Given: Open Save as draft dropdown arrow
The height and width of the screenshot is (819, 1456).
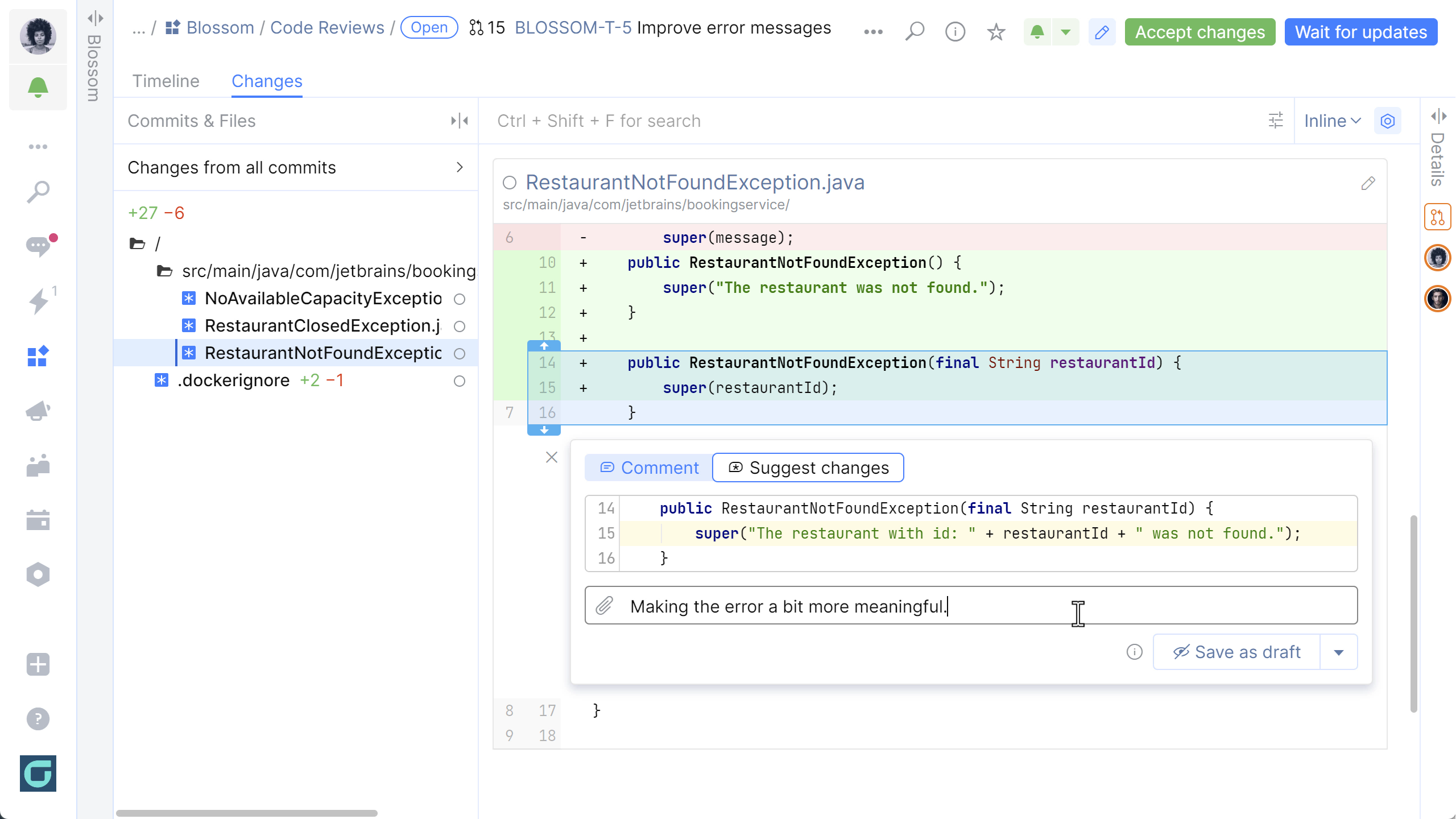Looking at the screenshot, I should point(1339,652).
